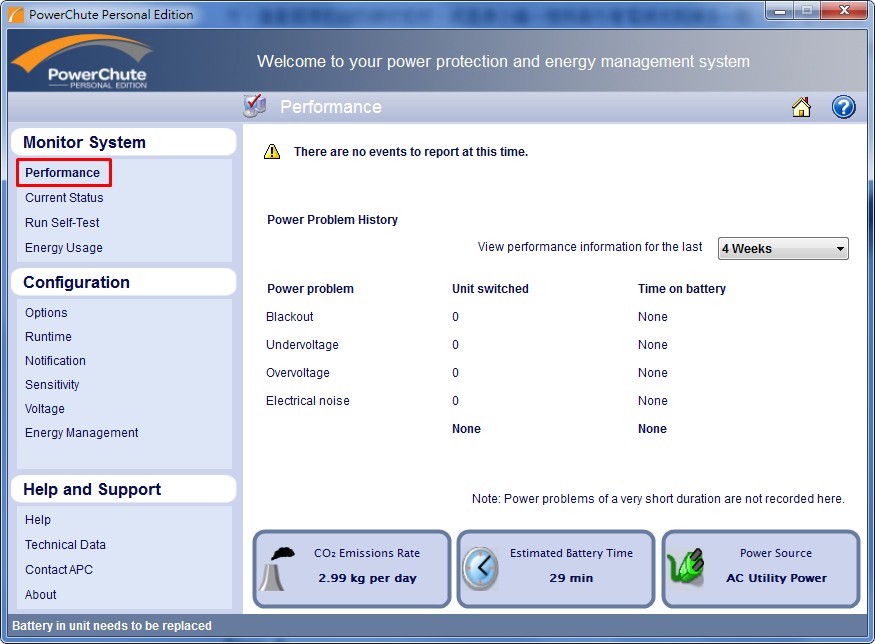This screenshot has height=644, width=875.
Task: Click the Contact APC link
Action: (59, 570)
